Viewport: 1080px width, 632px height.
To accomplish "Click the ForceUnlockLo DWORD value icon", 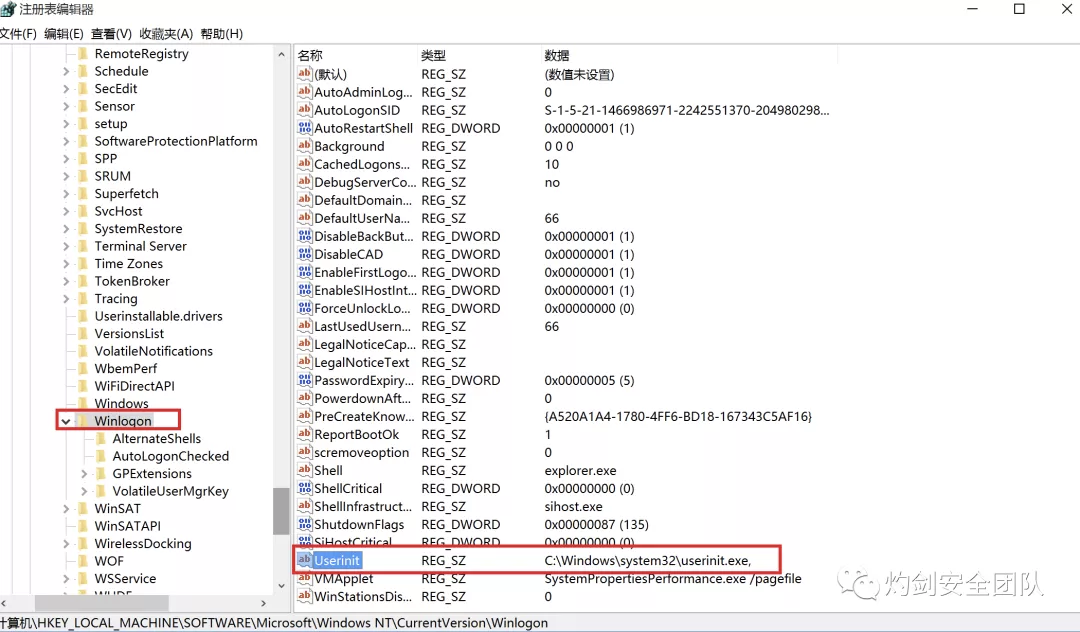I will click(x=304, y=308).
